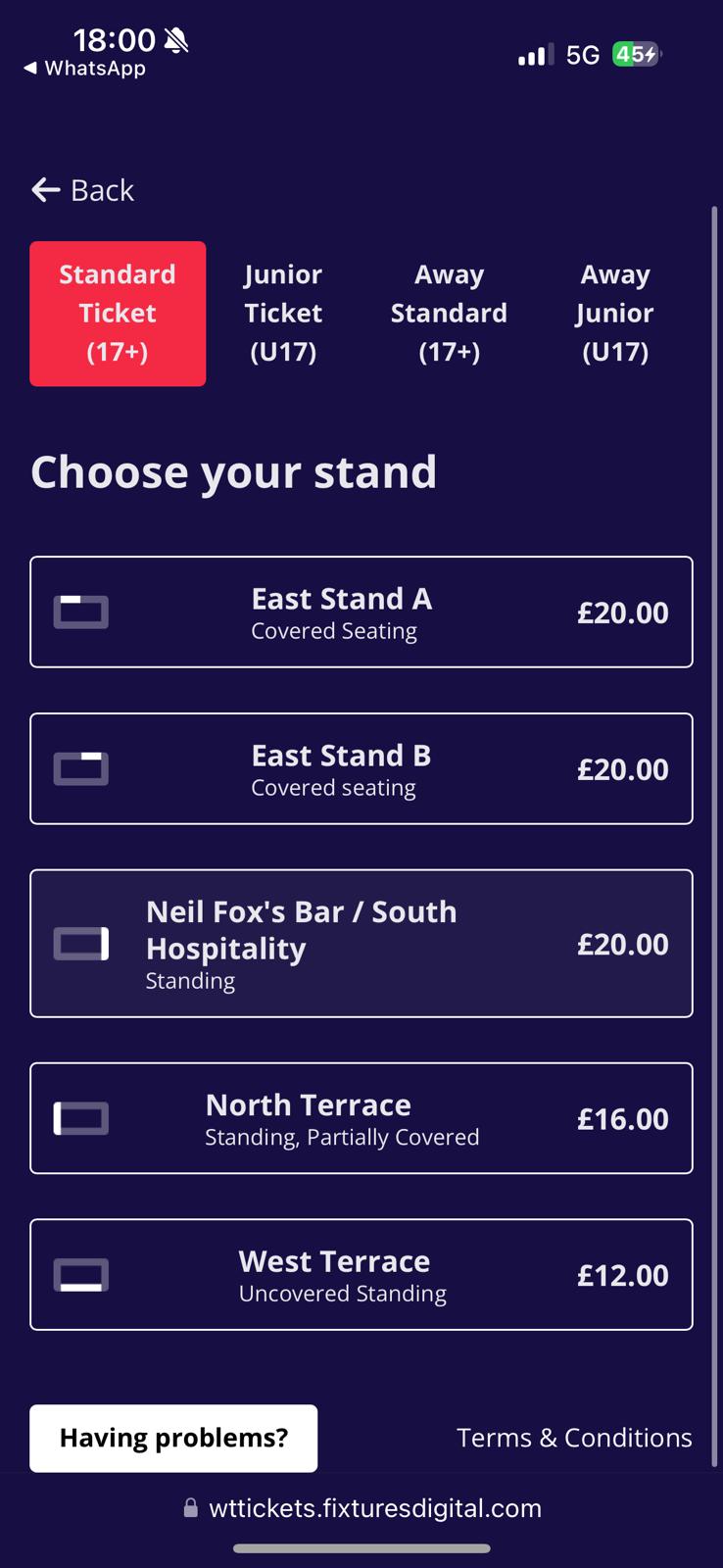The width and height of the screenshot is (723, 1568).
Task: Pick Neil Fox's Bar / South Hospitality
Action: pyautogui.click(x=361, y=944)
